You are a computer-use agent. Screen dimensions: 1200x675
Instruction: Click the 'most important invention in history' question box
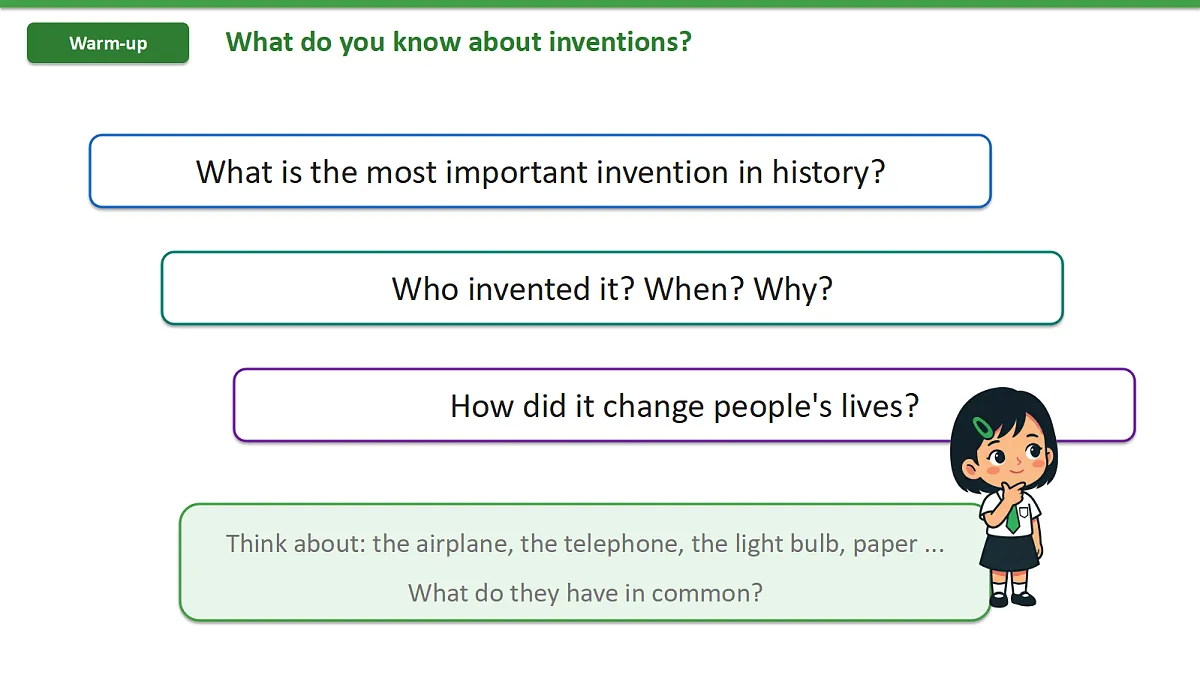tap(540, 171)
